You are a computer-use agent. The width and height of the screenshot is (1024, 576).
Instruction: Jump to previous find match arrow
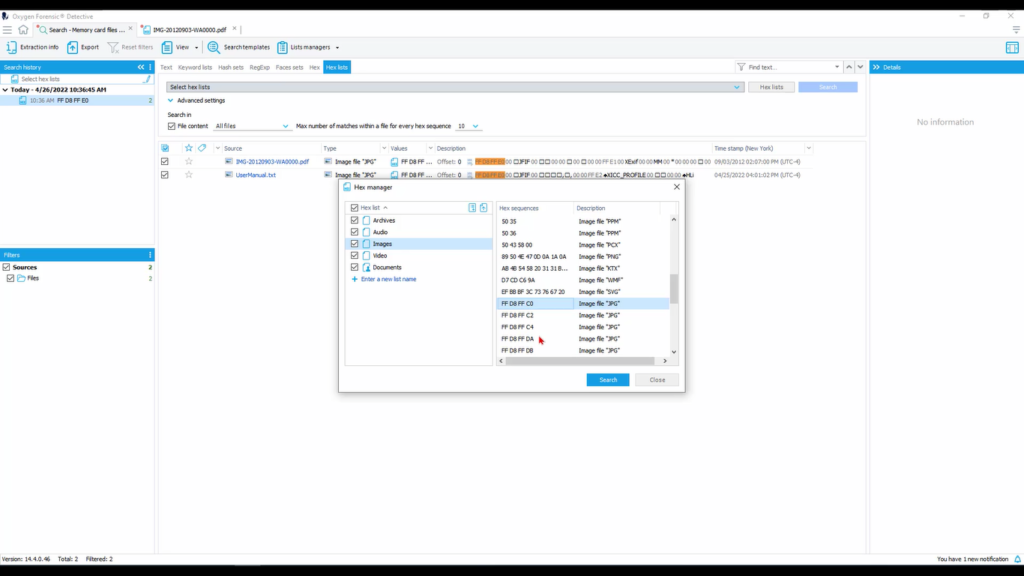849,67
